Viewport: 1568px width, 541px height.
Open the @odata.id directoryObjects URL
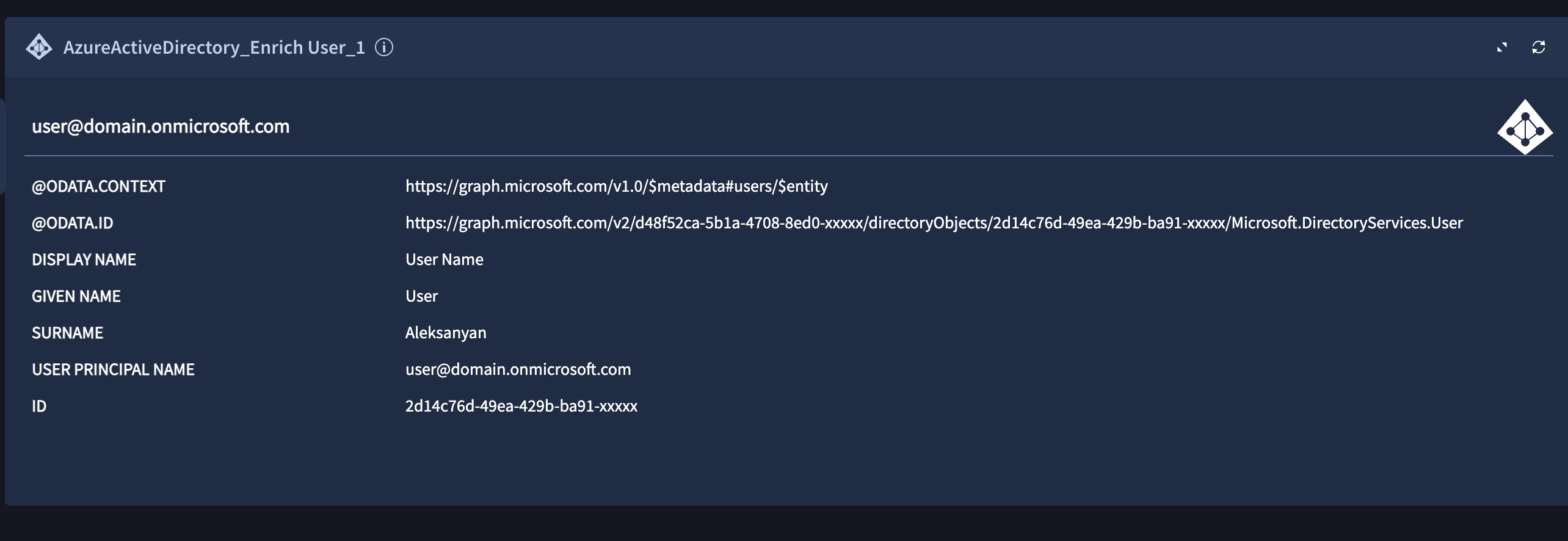(934, 223)
